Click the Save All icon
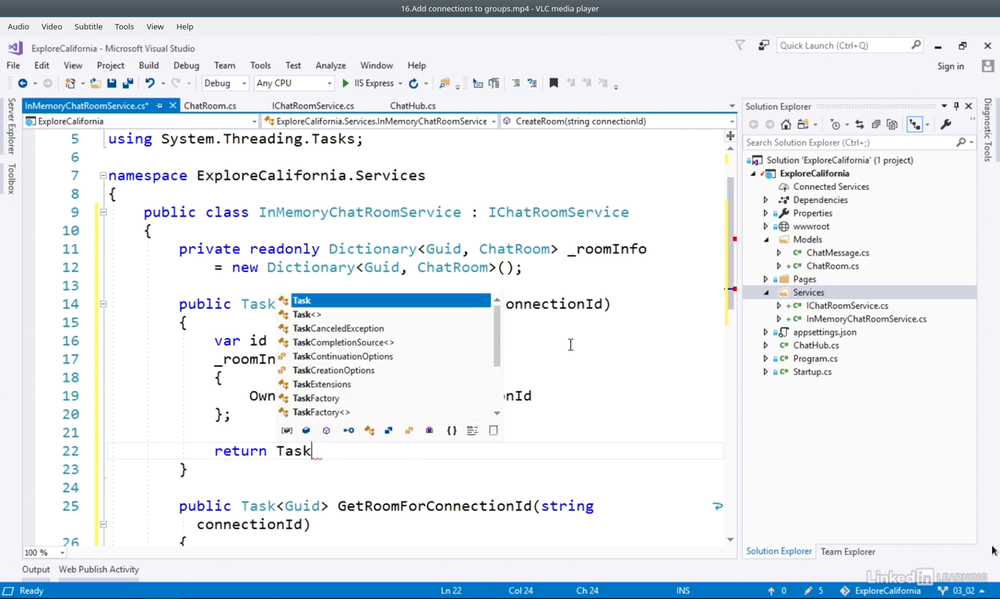The width and height of the screenshot is (1000, 599). click(x=128, y=84)
